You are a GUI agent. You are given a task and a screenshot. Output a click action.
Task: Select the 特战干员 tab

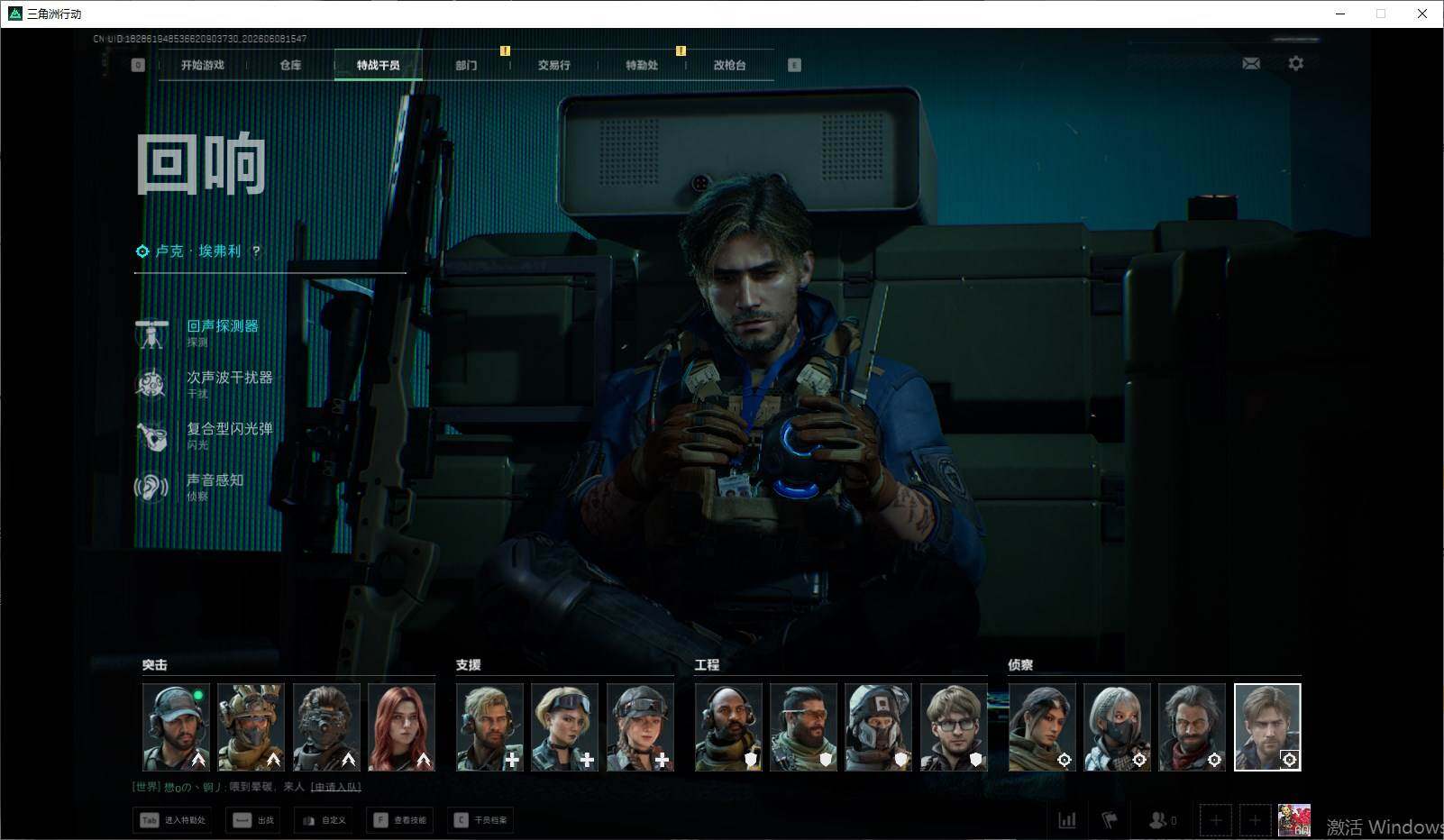(379, 65)
